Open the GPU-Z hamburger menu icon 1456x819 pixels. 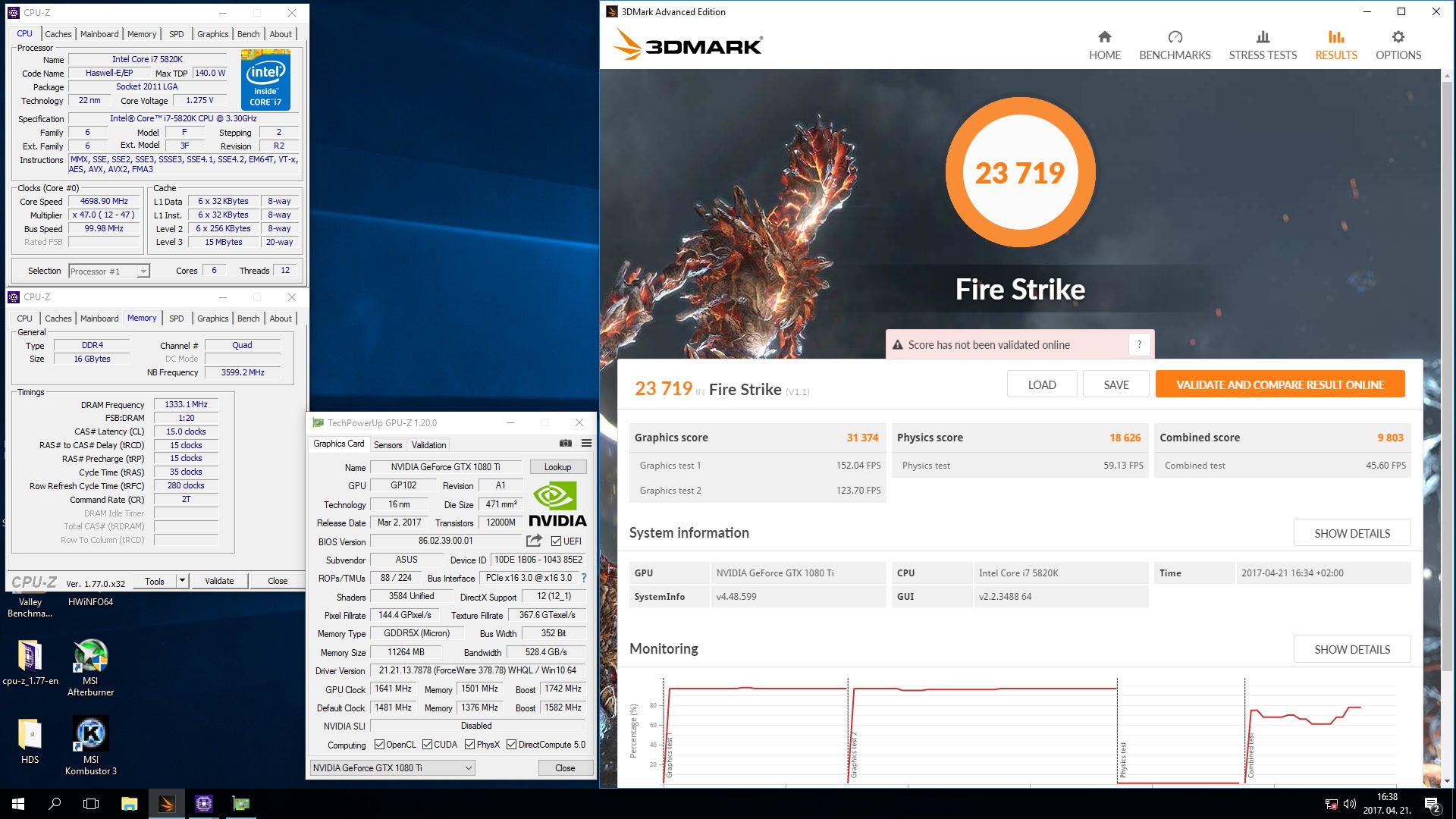click(586, 444)
